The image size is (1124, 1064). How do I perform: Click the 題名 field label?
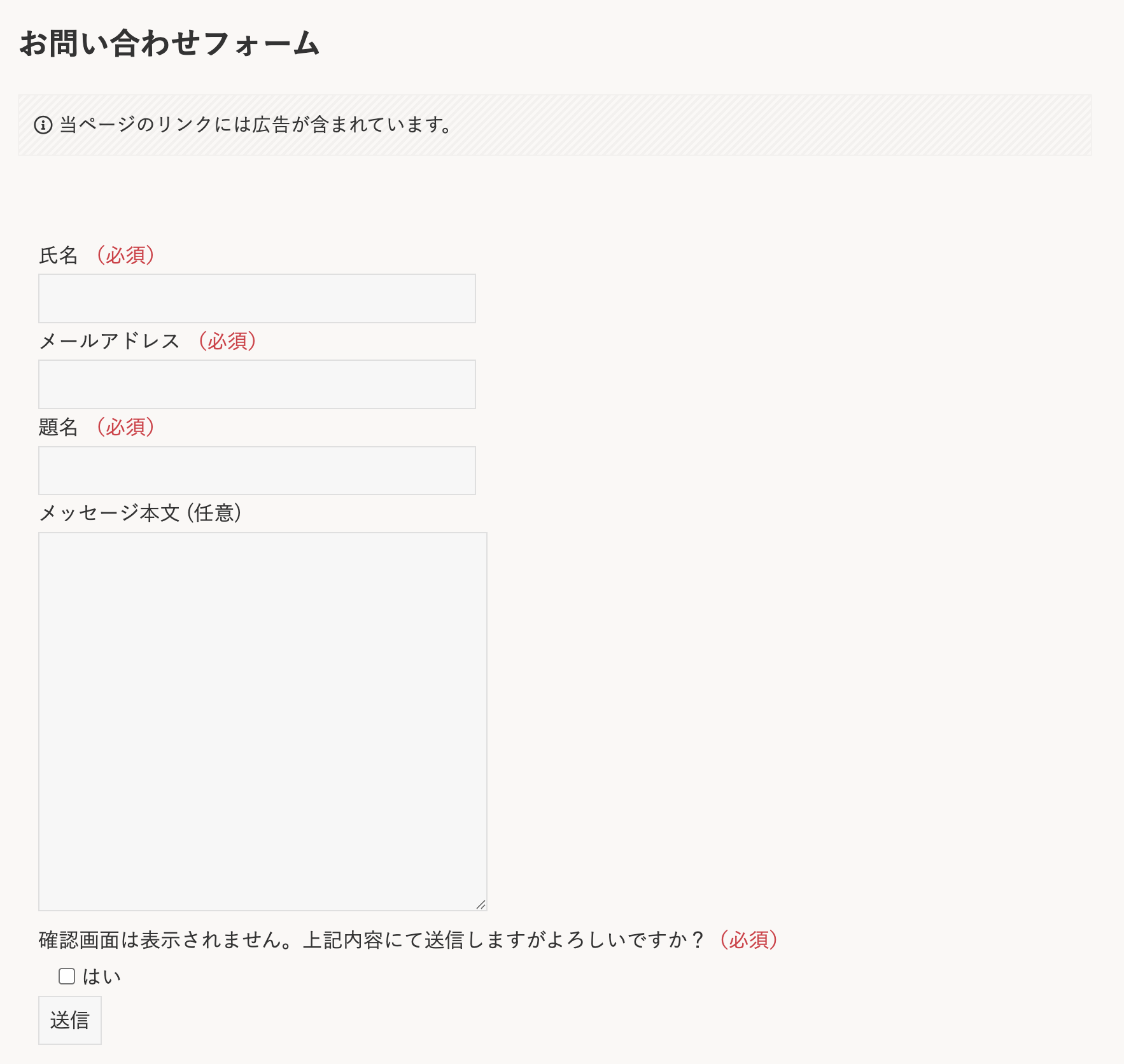58,427
